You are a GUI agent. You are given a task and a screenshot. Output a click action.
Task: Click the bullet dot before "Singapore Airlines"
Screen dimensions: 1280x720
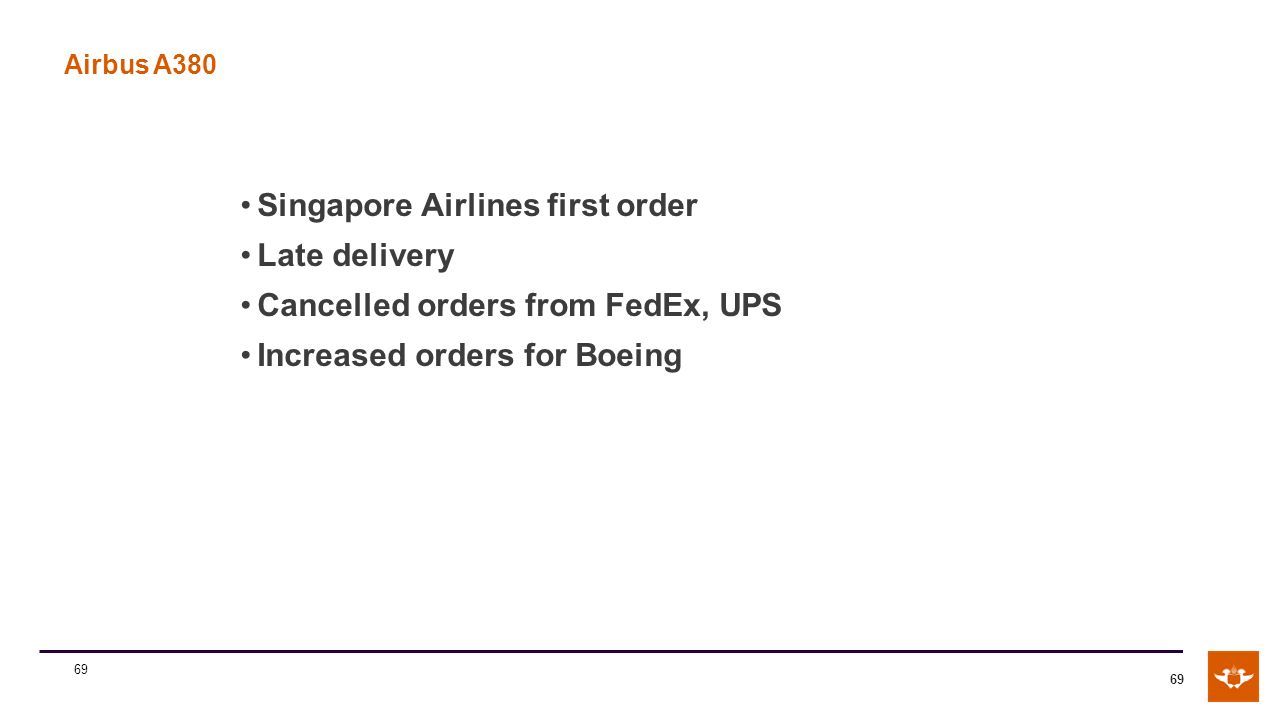(246, 207)
